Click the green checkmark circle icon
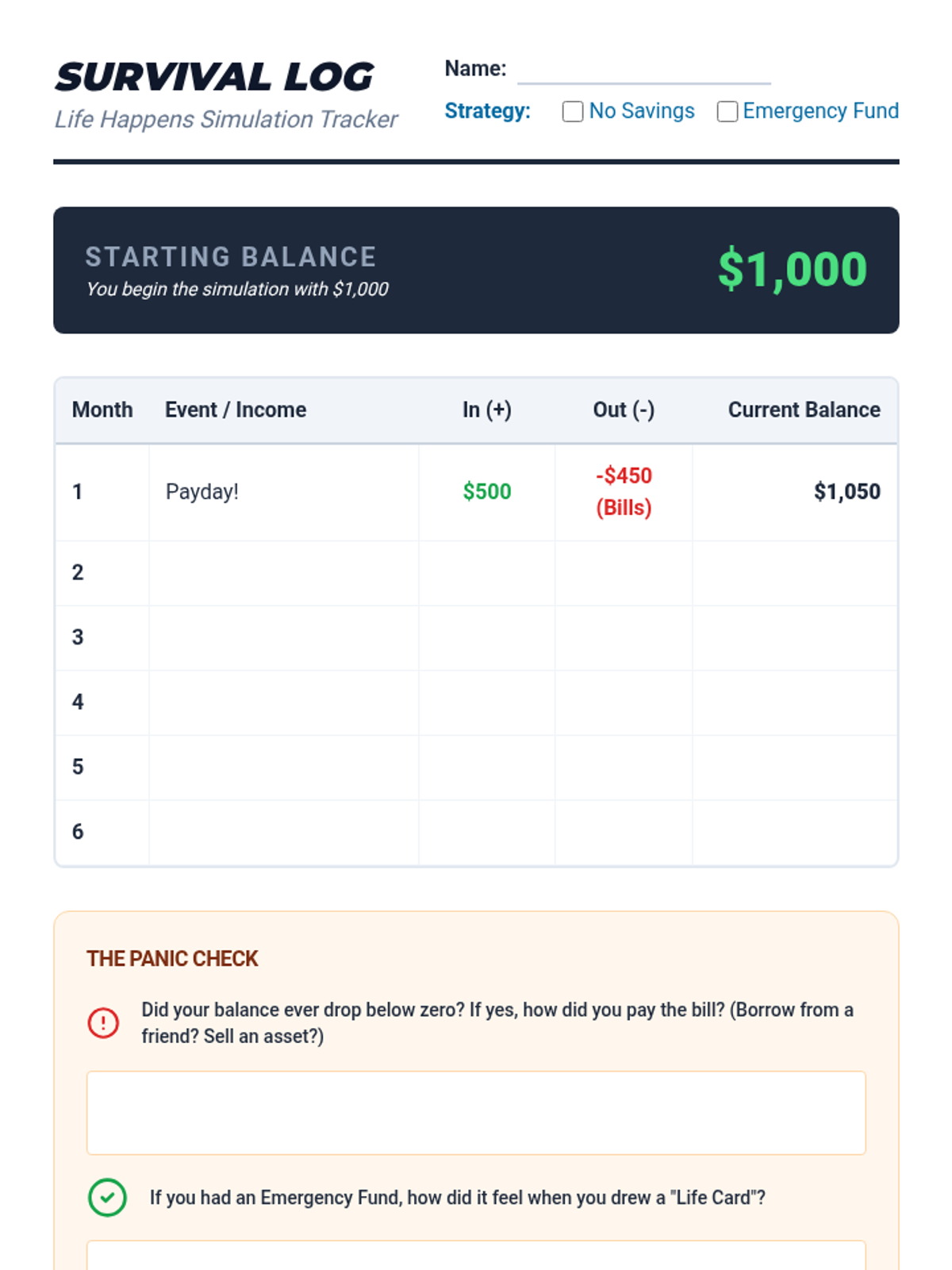This screenshot has width=952, height=1270. tap(107, 1197)
